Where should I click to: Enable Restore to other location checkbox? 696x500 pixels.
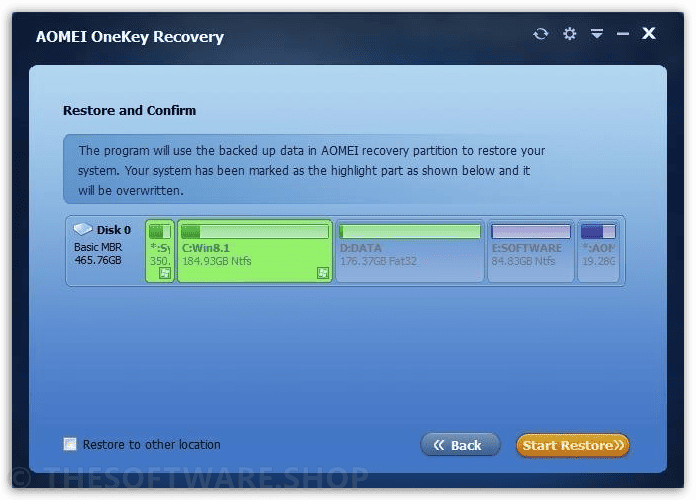[x=70, y=444]
